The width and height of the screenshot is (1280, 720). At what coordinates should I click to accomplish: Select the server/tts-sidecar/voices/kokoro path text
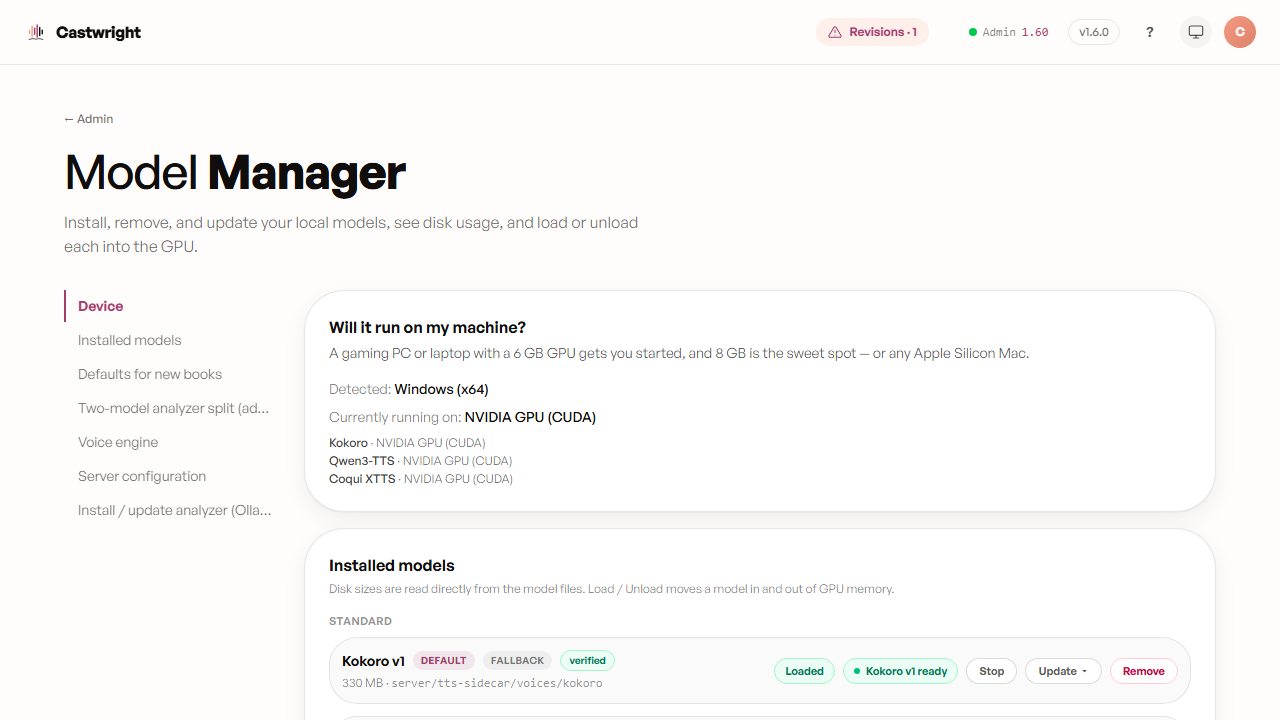(x=497, y=684)
